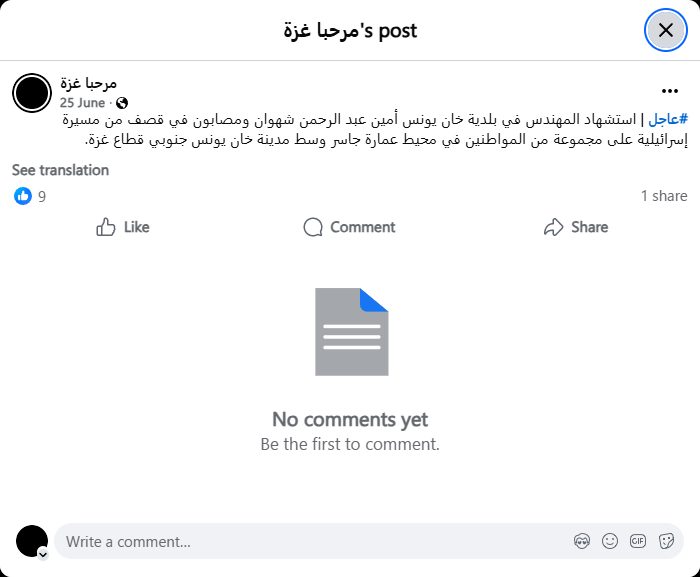The width and height of the screenshot is (700, 577).
Task: Expand the commenting identity switcher arrow
Action: click(43, 553)
